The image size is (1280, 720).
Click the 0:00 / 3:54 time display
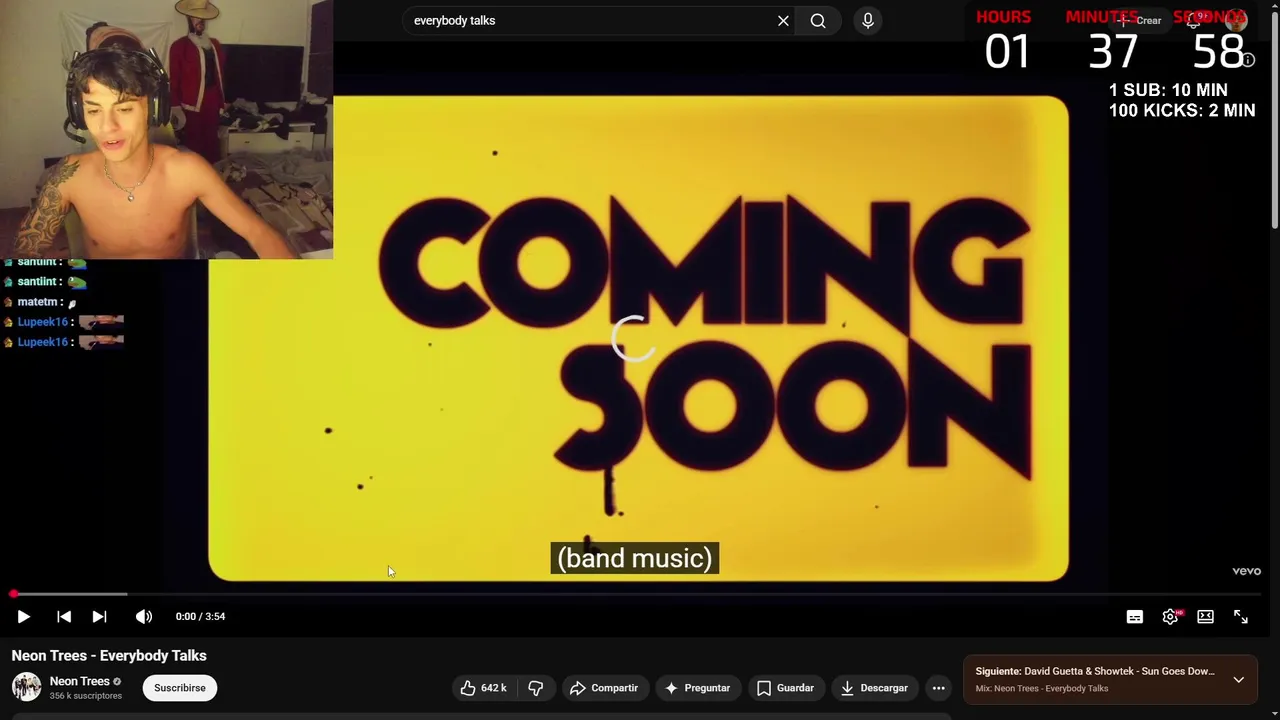tap(200, 617)
